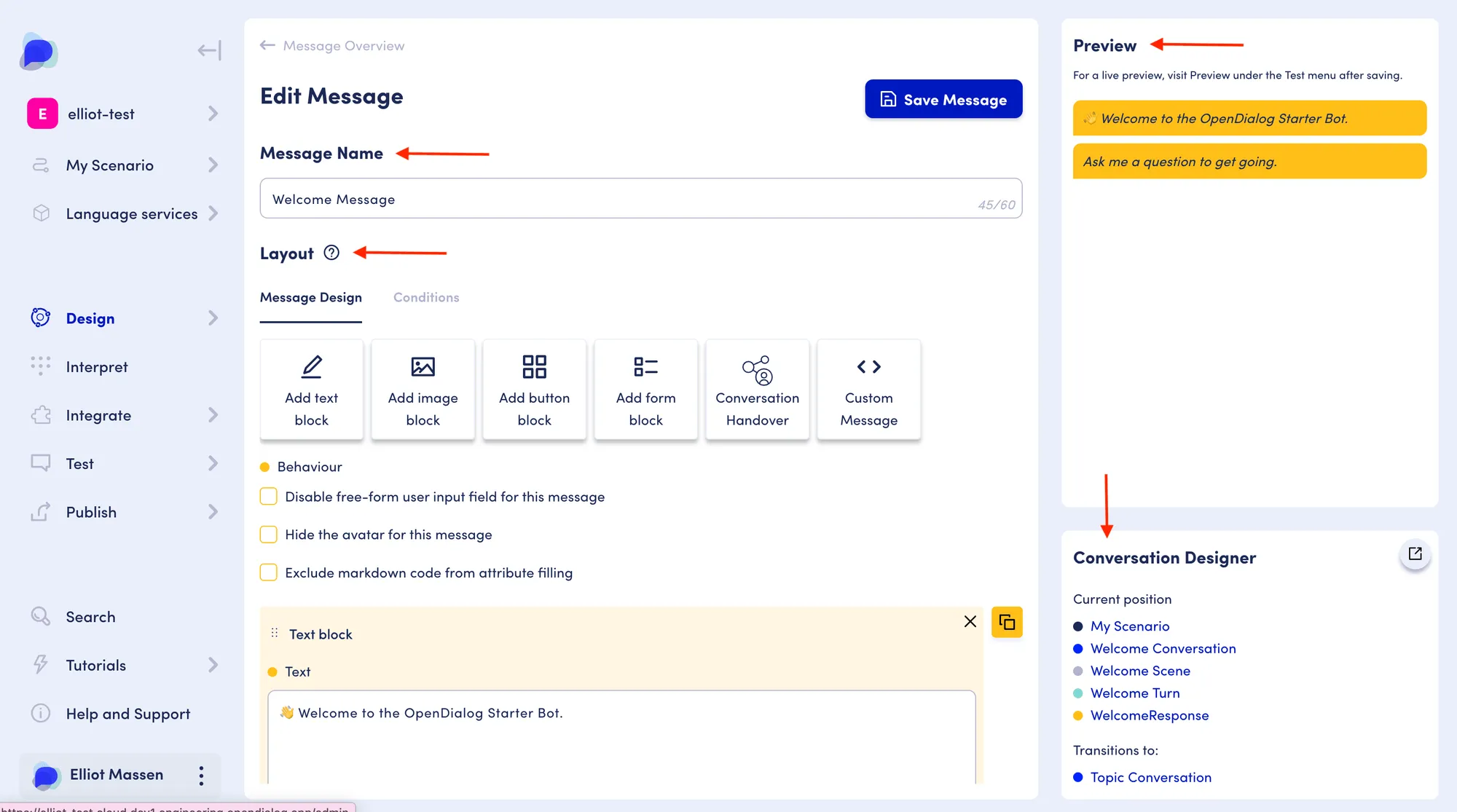The image size is (1457, 812).
Task: Click into the Text block text area
Action: (621, 736)
